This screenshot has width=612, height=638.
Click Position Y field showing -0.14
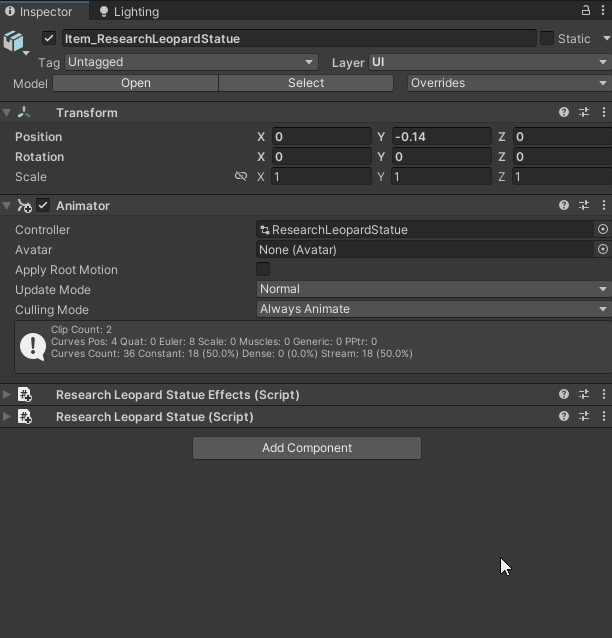tap(442, 136)
